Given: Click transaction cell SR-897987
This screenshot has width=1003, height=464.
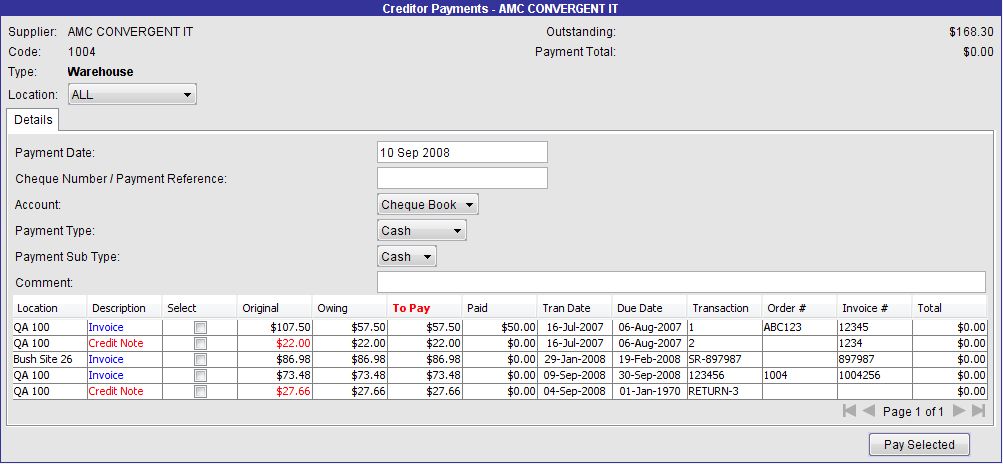Looking at the screenshot, I should tap(725, 359).
